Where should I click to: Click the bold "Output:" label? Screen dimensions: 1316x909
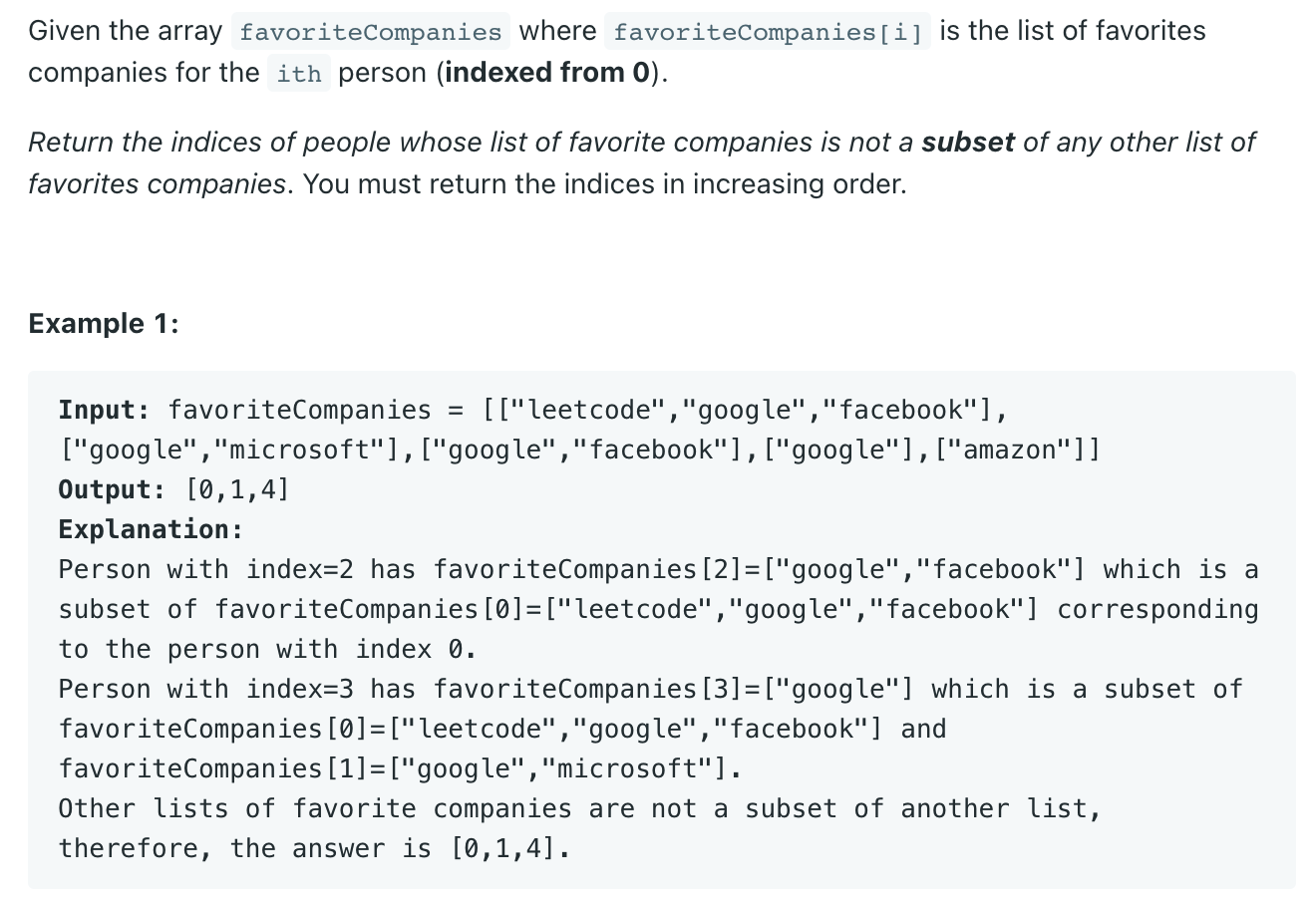click(x=112, y=489)
